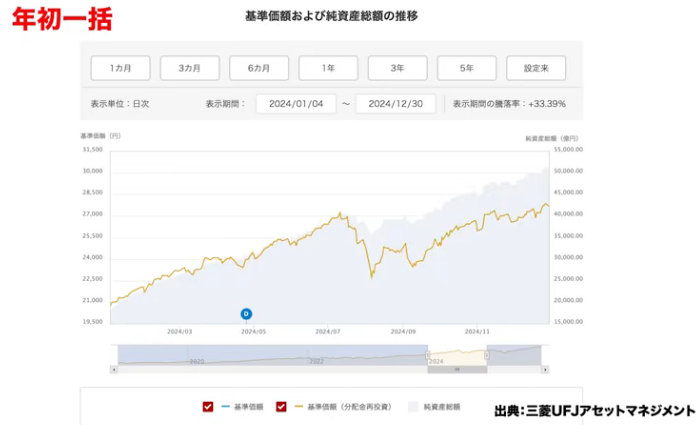Select 設定来 since-inception range
Screen dimensions: 697x425
[x=536, y=68]
